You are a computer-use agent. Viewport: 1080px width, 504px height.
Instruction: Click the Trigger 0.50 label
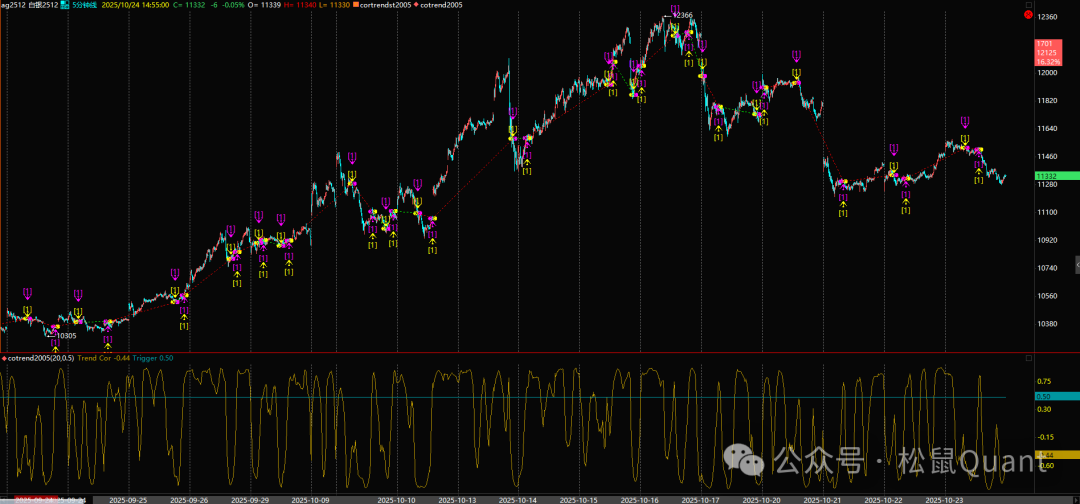tap(154, 358)
